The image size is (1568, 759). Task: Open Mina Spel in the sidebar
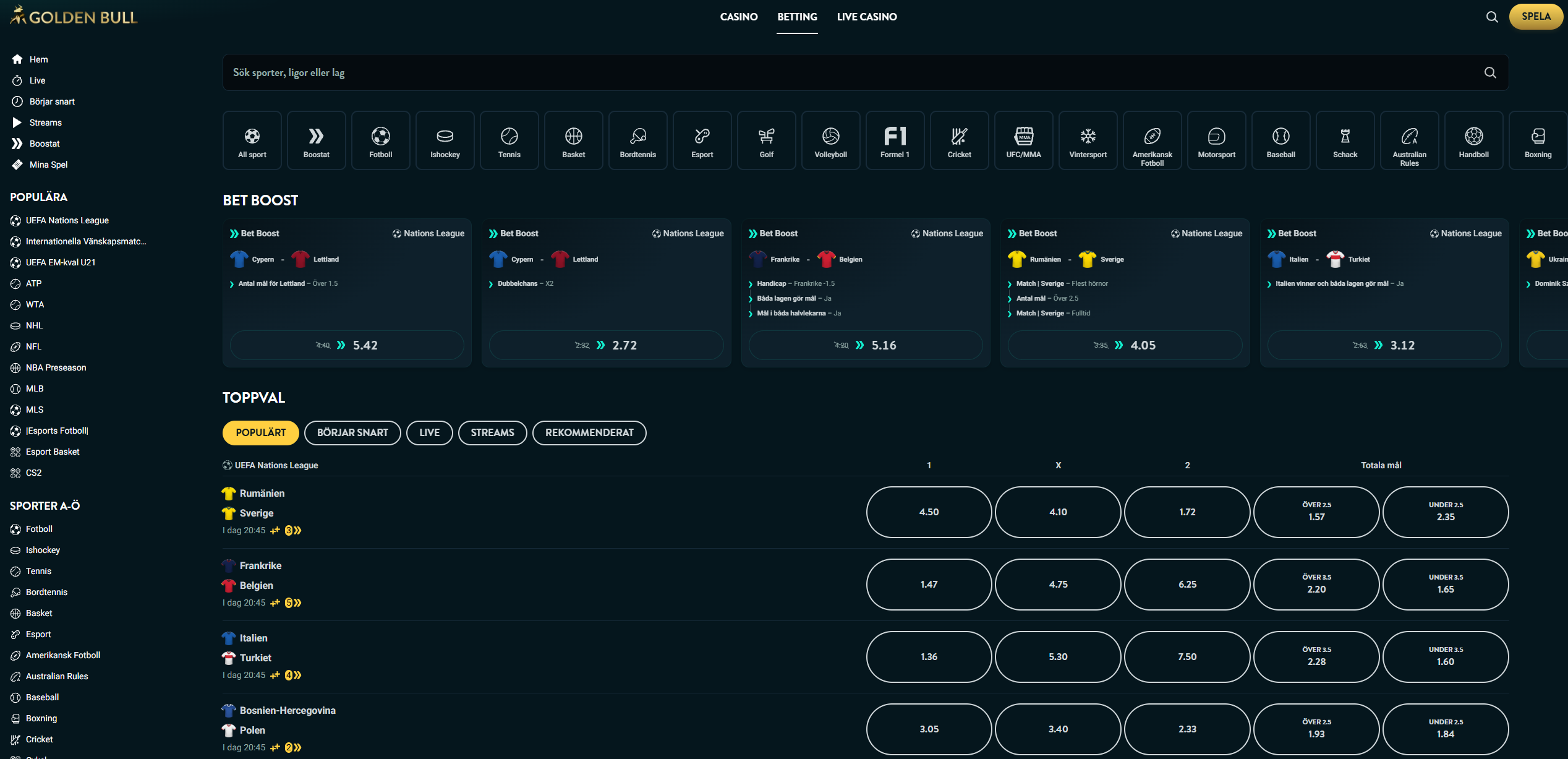tap(40, 165)
